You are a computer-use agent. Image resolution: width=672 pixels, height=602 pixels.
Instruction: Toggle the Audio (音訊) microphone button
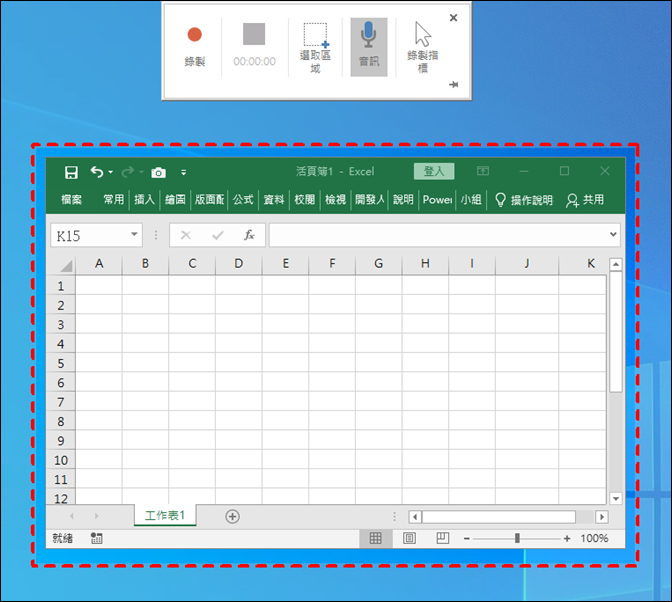click(x=369, y=46)
